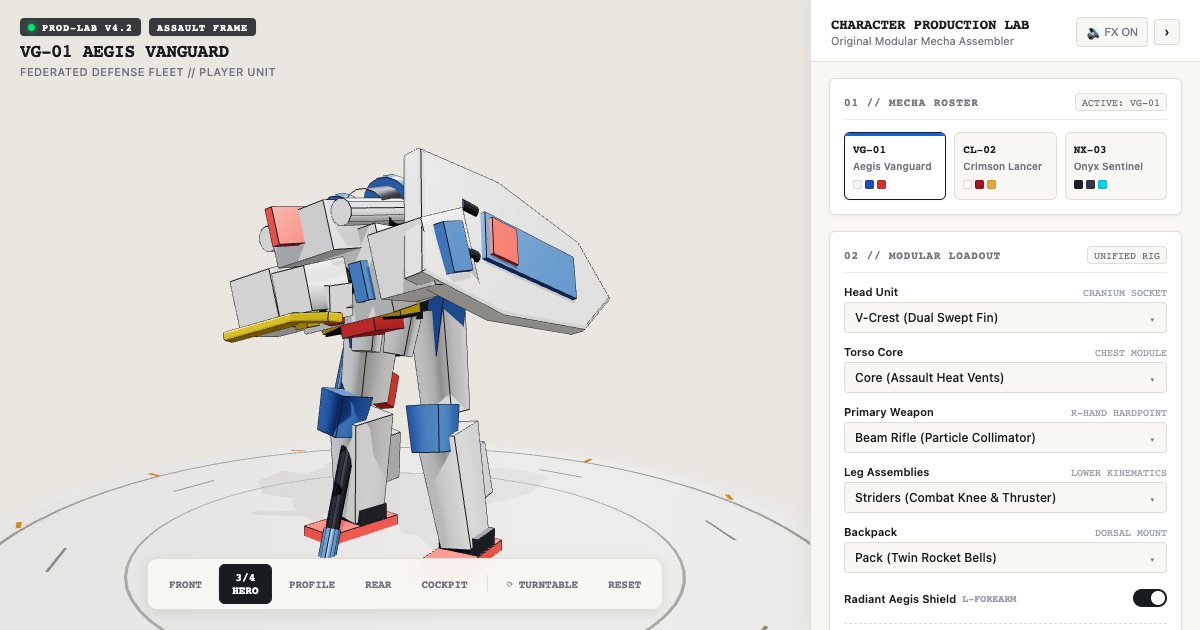1200x630 pixels.
Task: Open the Head Unit dropdown
Action: (x=1005, y=318)
